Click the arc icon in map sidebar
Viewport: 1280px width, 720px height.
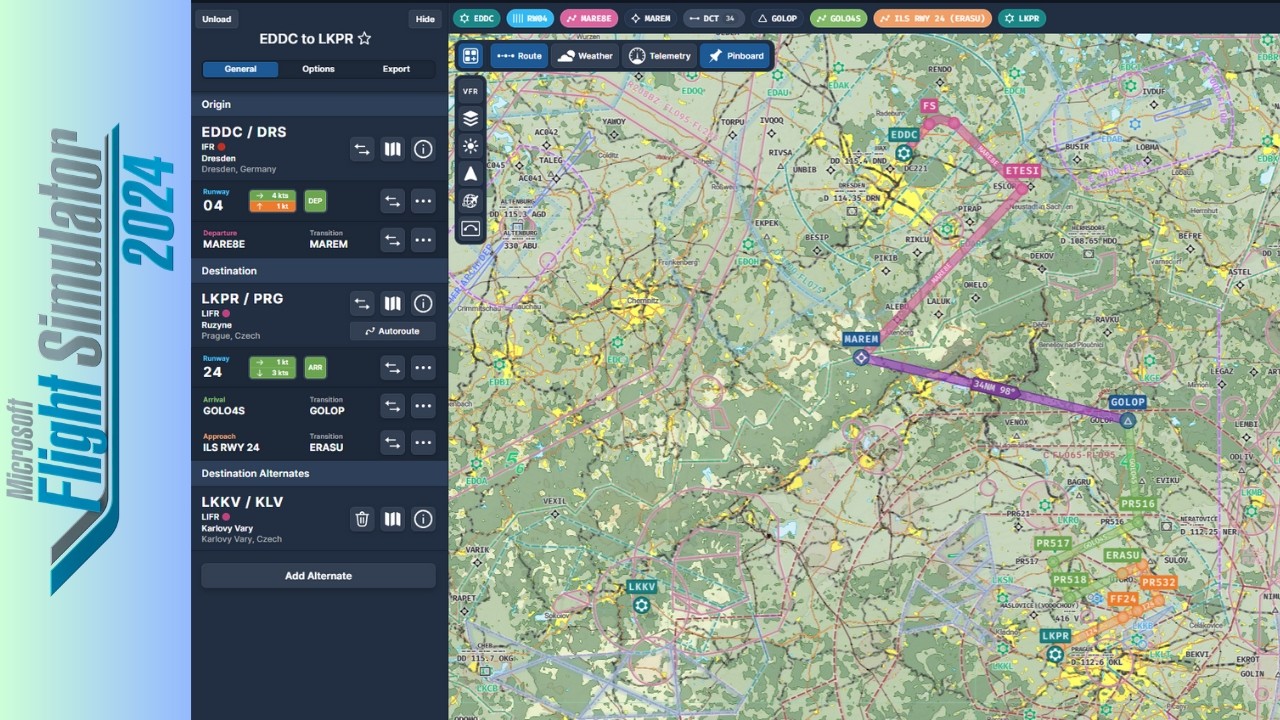pyautogui.click(x=470, y=228)
